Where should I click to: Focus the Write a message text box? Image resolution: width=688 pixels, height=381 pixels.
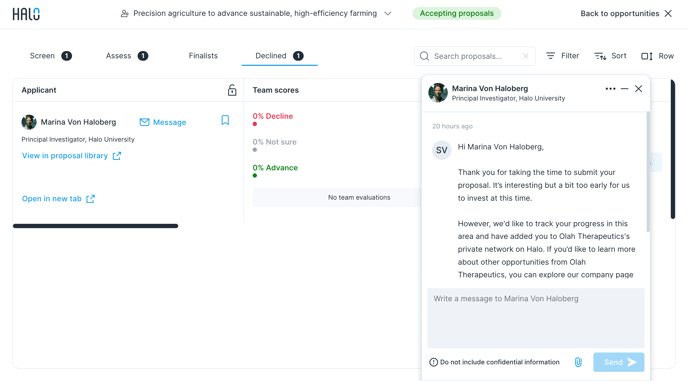tap(536, 318)
